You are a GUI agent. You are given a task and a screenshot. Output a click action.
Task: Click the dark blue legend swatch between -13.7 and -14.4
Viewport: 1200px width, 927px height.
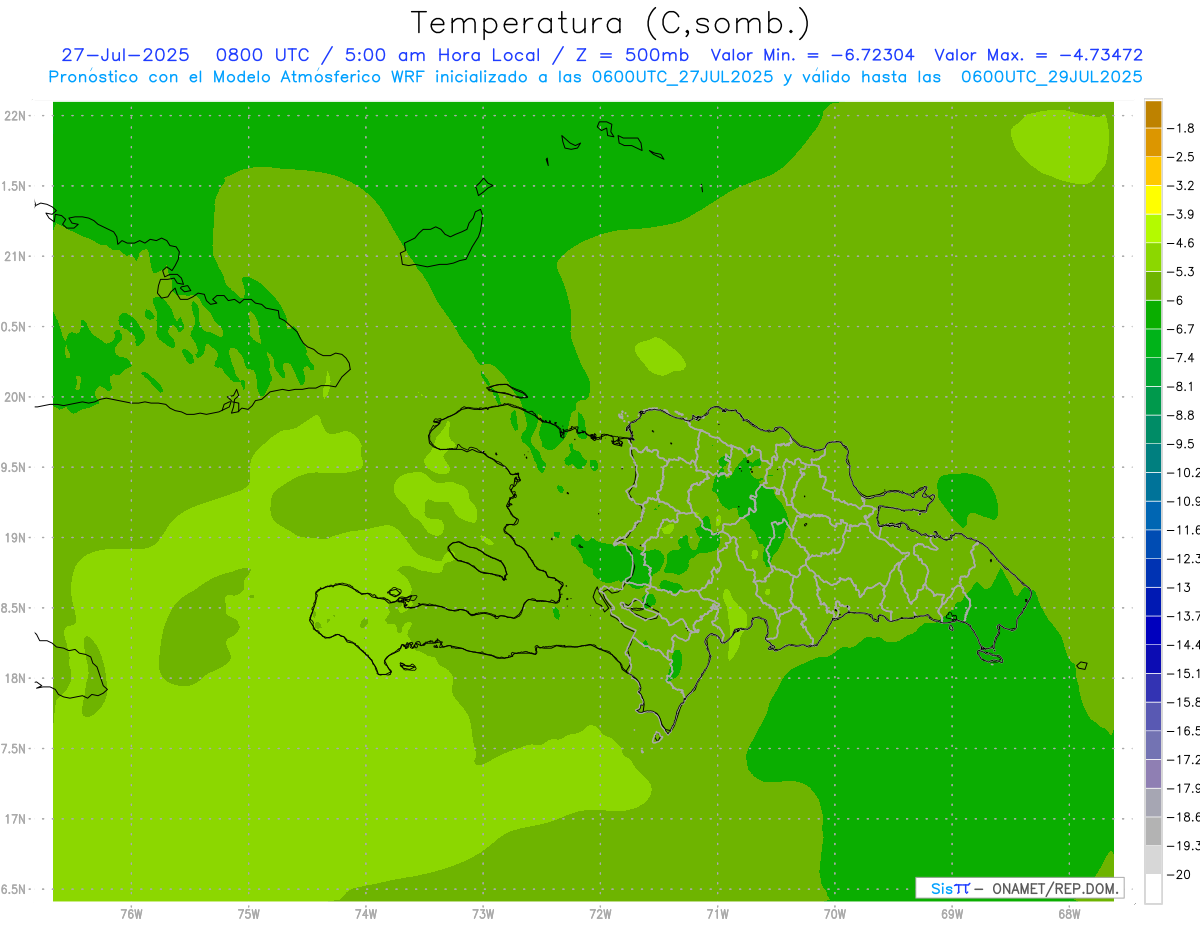(x=1153, y=631)
